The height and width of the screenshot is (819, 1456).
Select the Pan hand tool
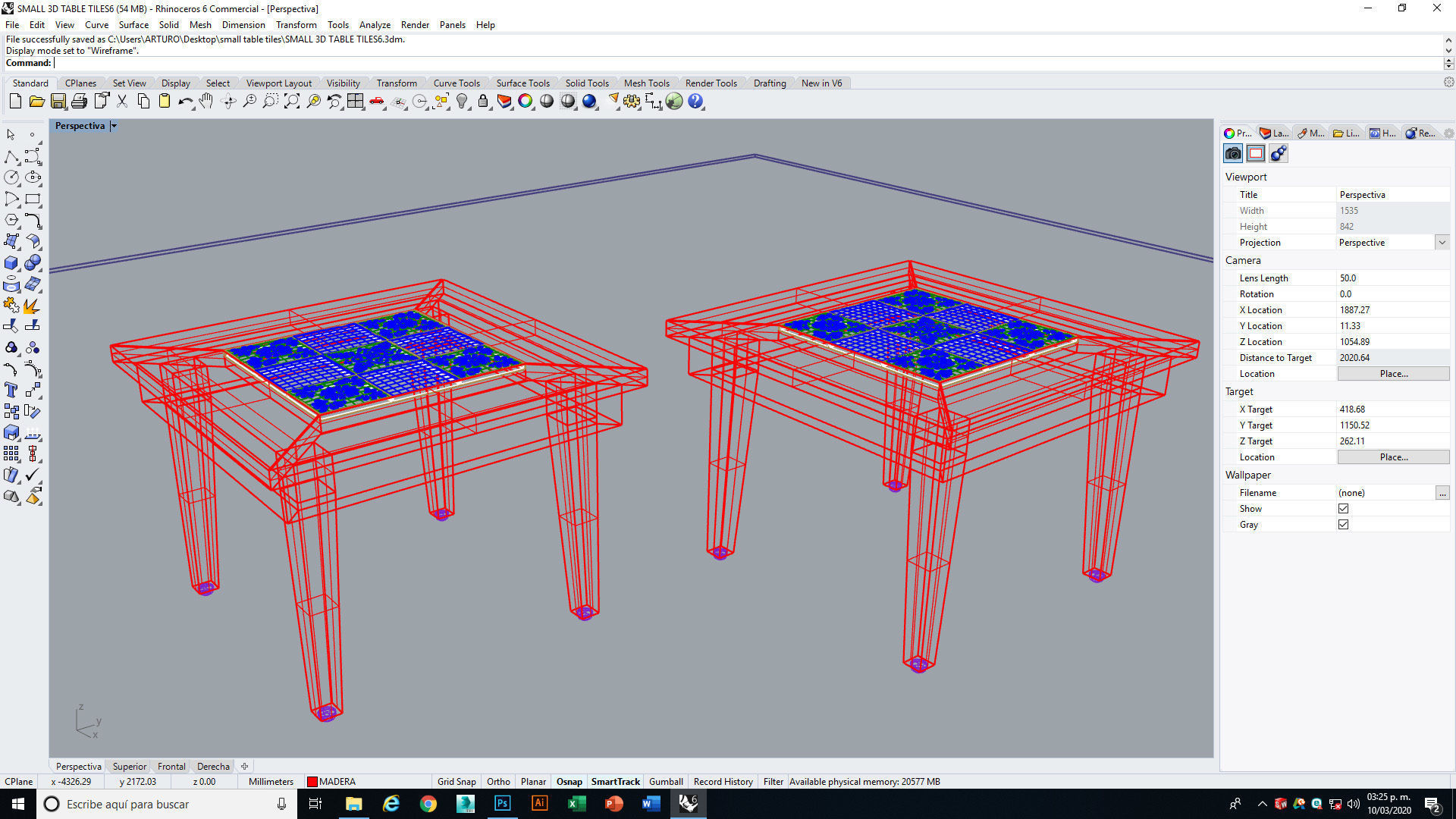206,102
